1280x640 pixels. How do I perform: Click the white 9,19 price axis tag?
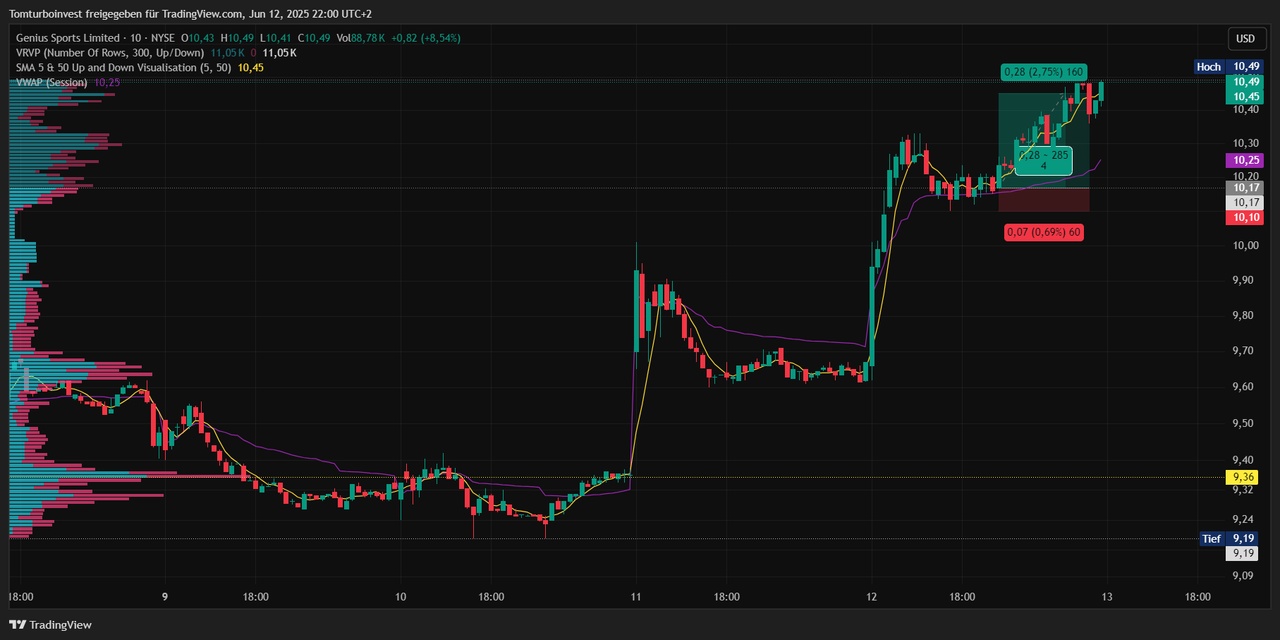1244,553
